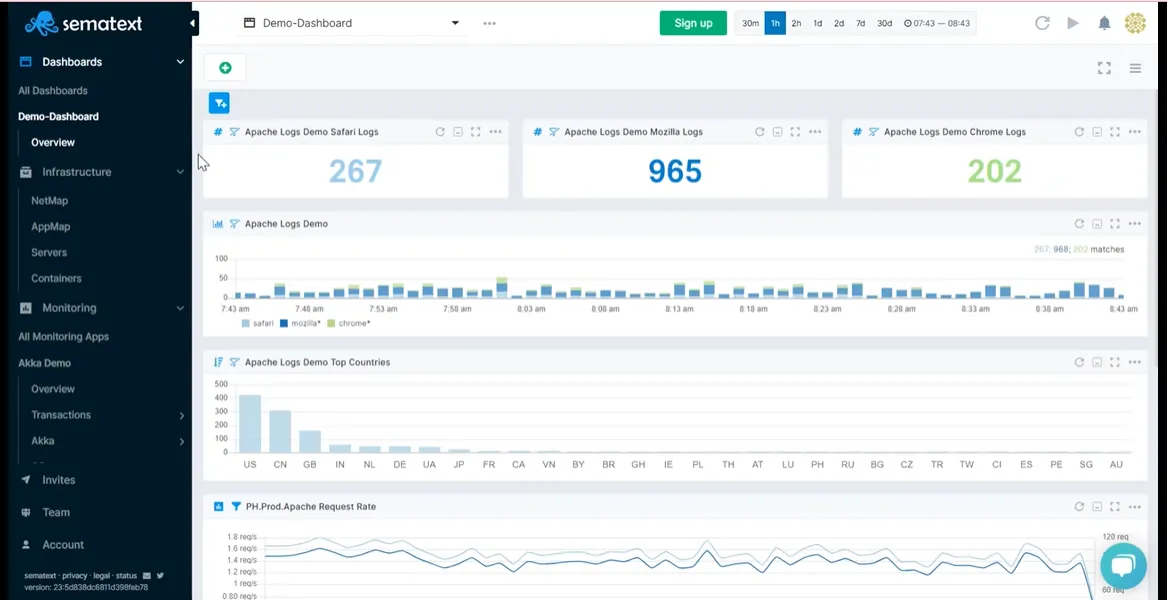Open All Monitoring Apps
Screen dimensions: 1167x600
click(63, 336)
